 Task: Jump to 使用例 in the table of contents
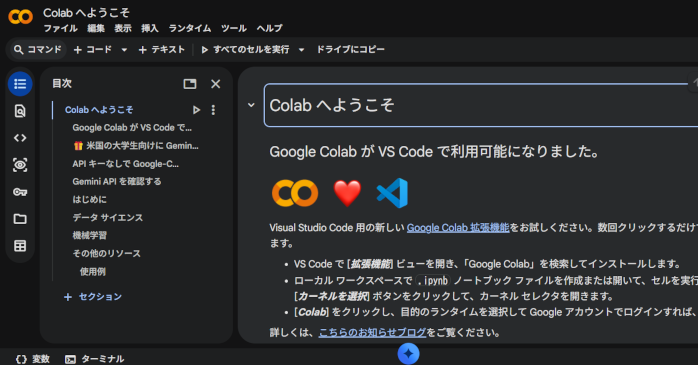point(93,272)
